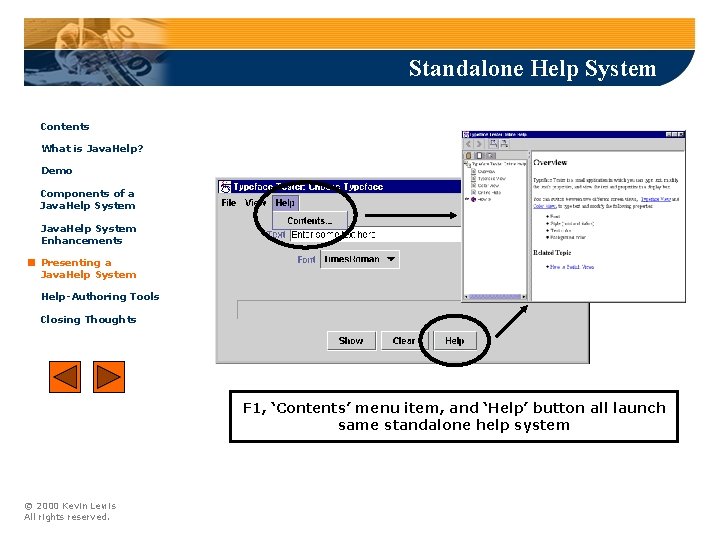Click the Font label beside the dropdown
720x540 pixels.
click(306, 260)
